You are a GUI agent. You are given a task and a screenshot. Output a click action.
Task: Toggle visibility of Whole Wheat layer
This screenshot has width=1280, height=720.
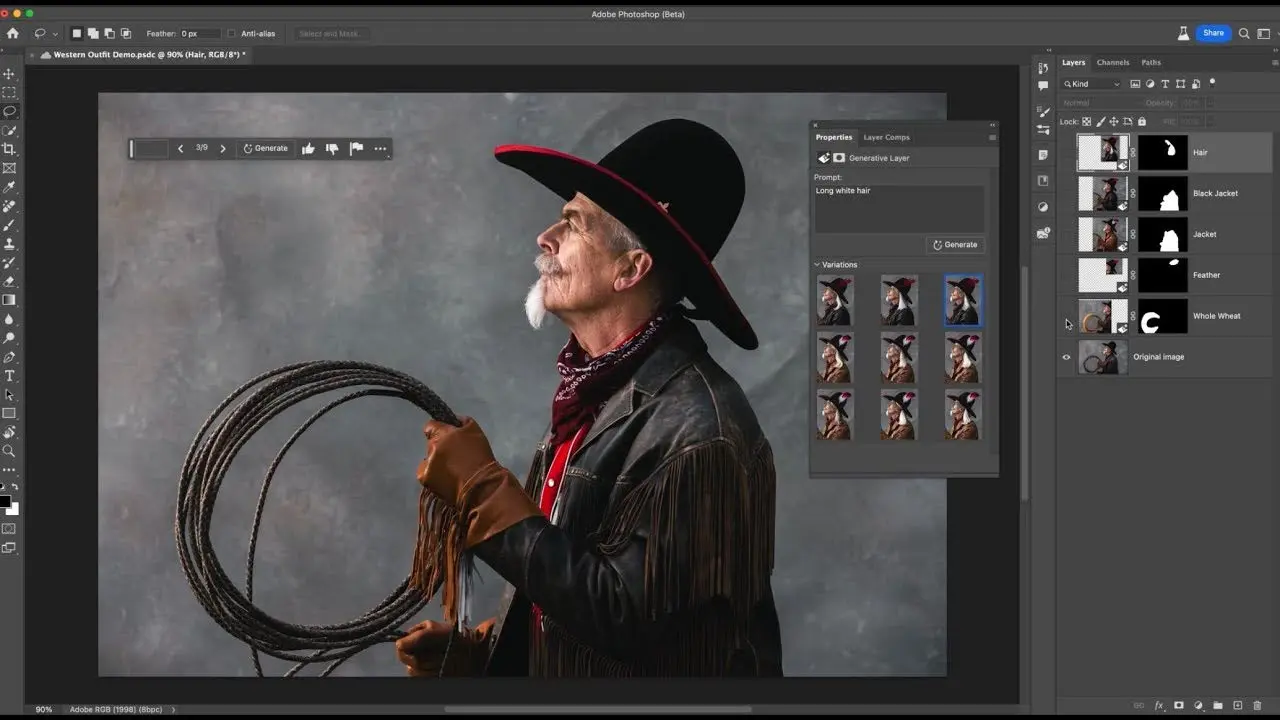tap(1066, 316)
